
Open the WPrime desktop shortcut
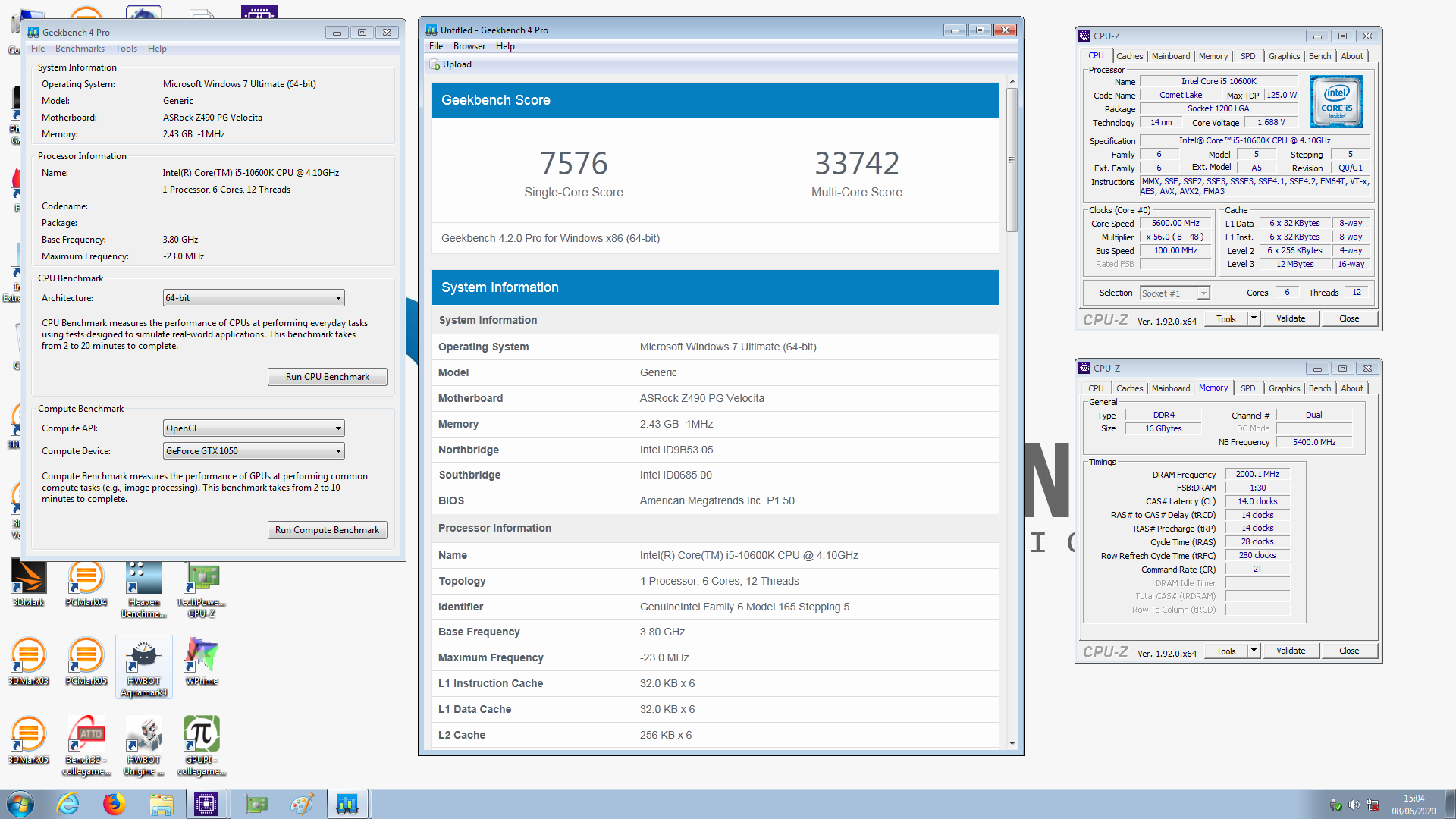[202, 662]
